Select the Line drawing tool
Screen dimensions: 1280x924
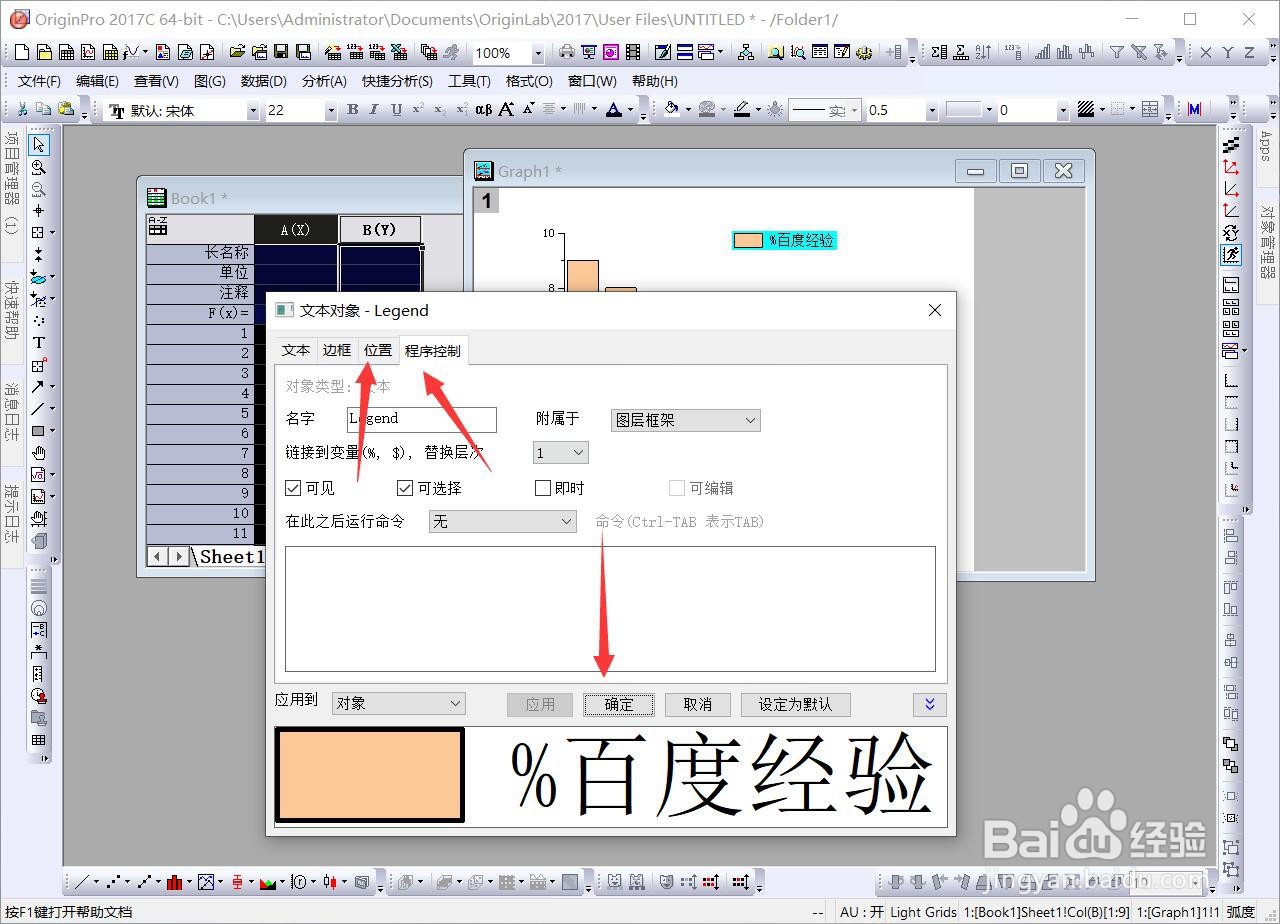point(38,409)
